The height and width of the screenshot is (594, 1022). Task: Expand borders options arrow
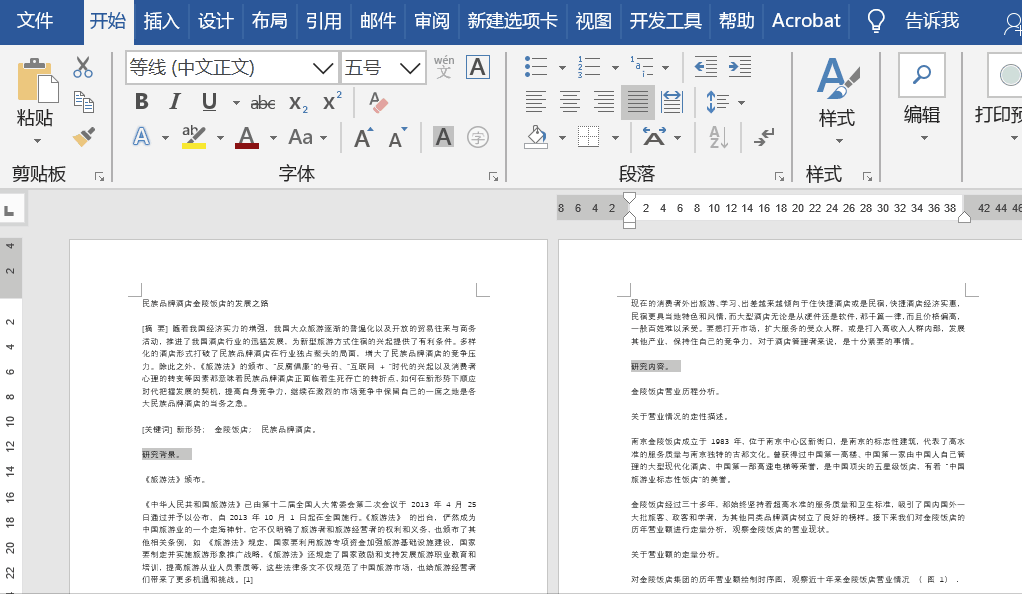click(615, 138)
